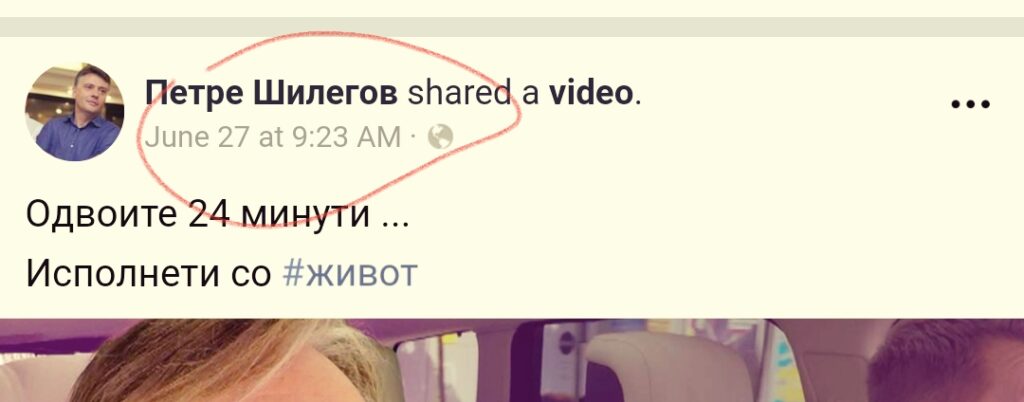Open the June 27 at 9:23 AM timestamp
This screenshot has width=1024, height=402.
[x=273, y=137]
